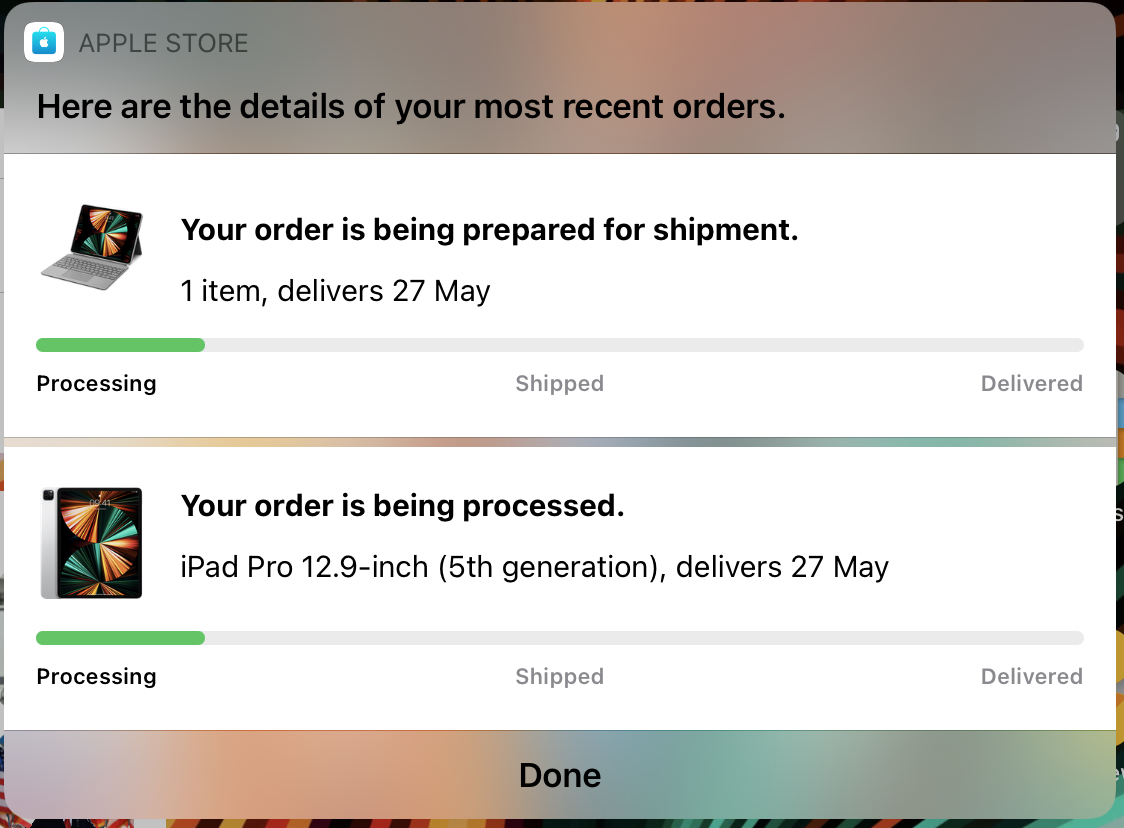
Task: Tap Processing label under iPad Pro order
Action: (96, 677)
